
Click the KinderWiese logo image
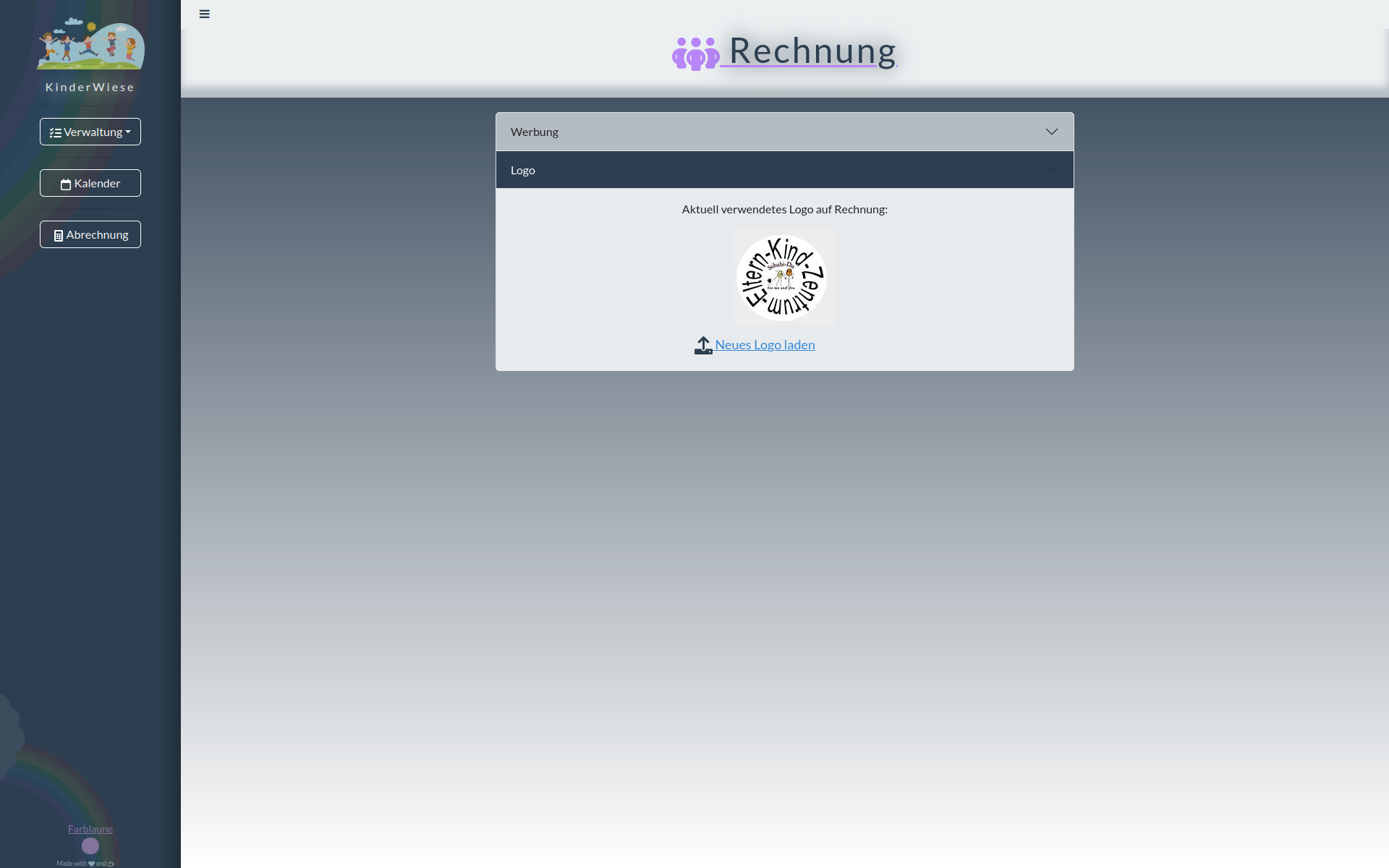(x=90, y=43)
